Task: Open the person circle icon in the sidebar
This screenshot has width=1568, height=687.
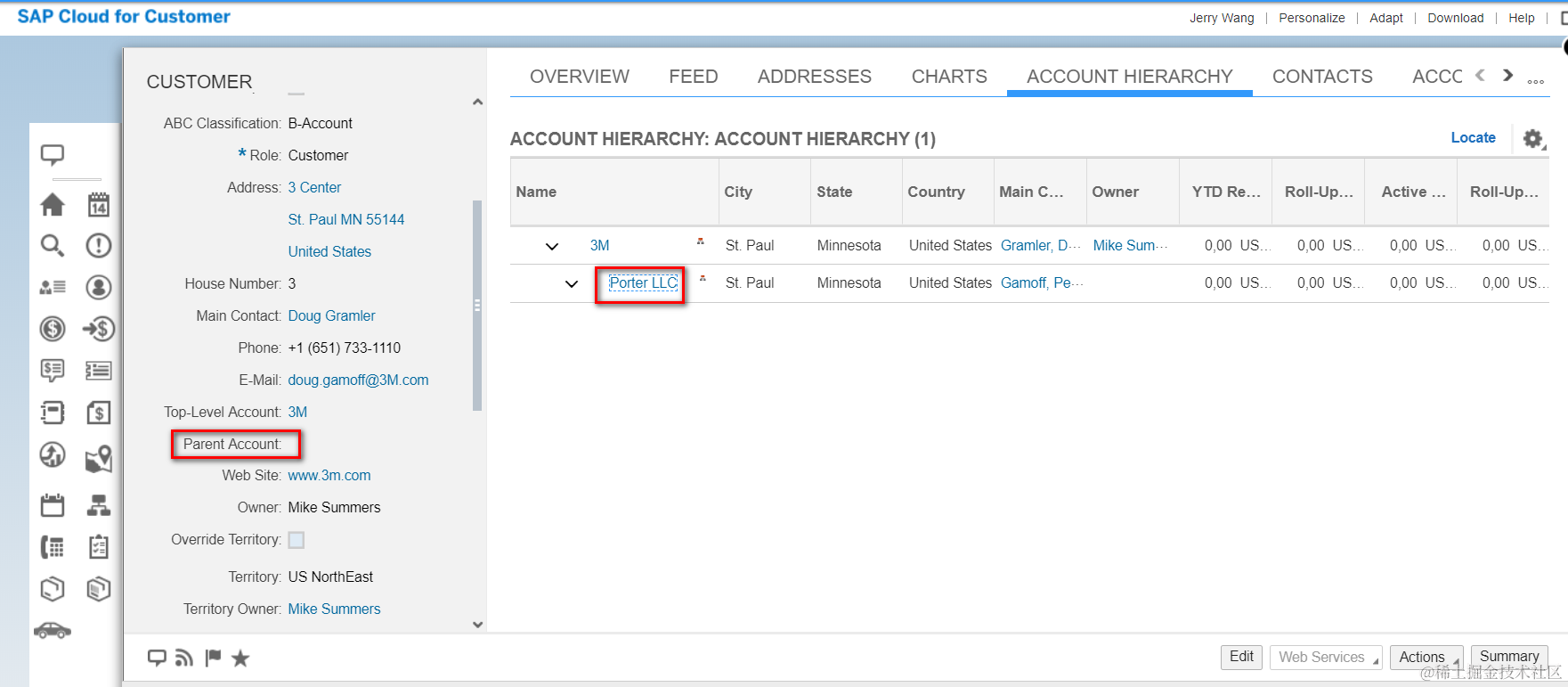Action: 98,287
